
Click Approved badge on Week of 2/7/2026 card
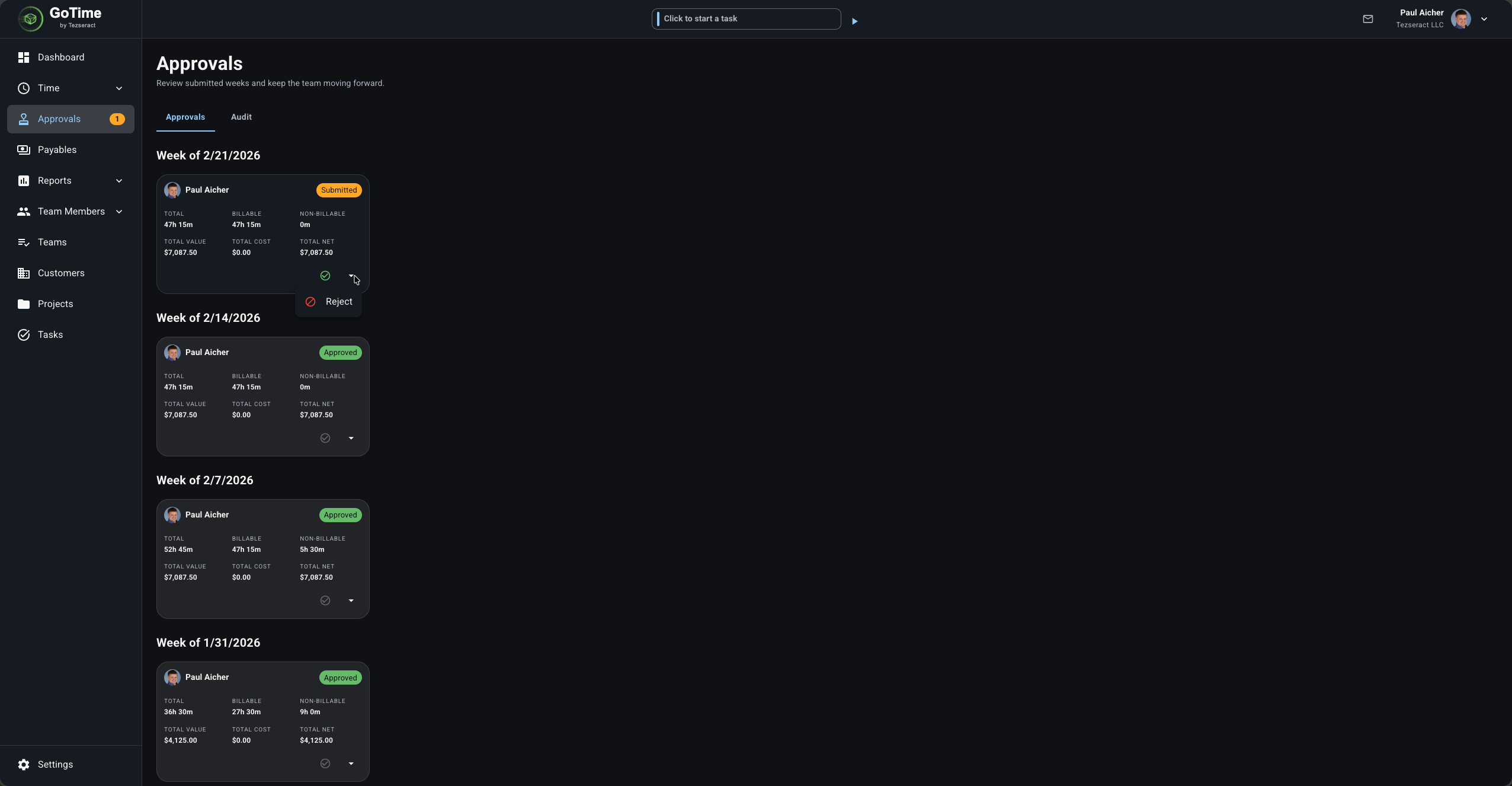point(340,515)
